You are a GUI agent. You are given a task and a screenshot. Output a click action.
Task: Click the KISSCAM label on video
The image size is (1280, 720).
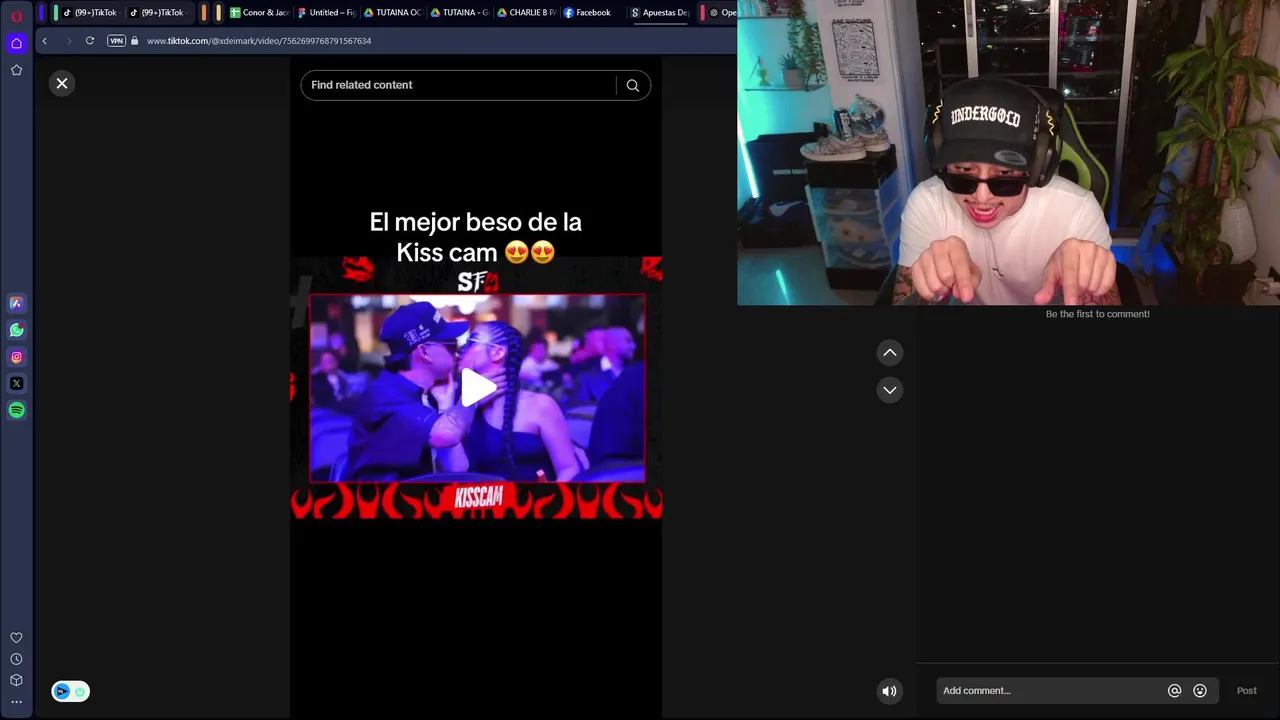(x=478, y=497)
